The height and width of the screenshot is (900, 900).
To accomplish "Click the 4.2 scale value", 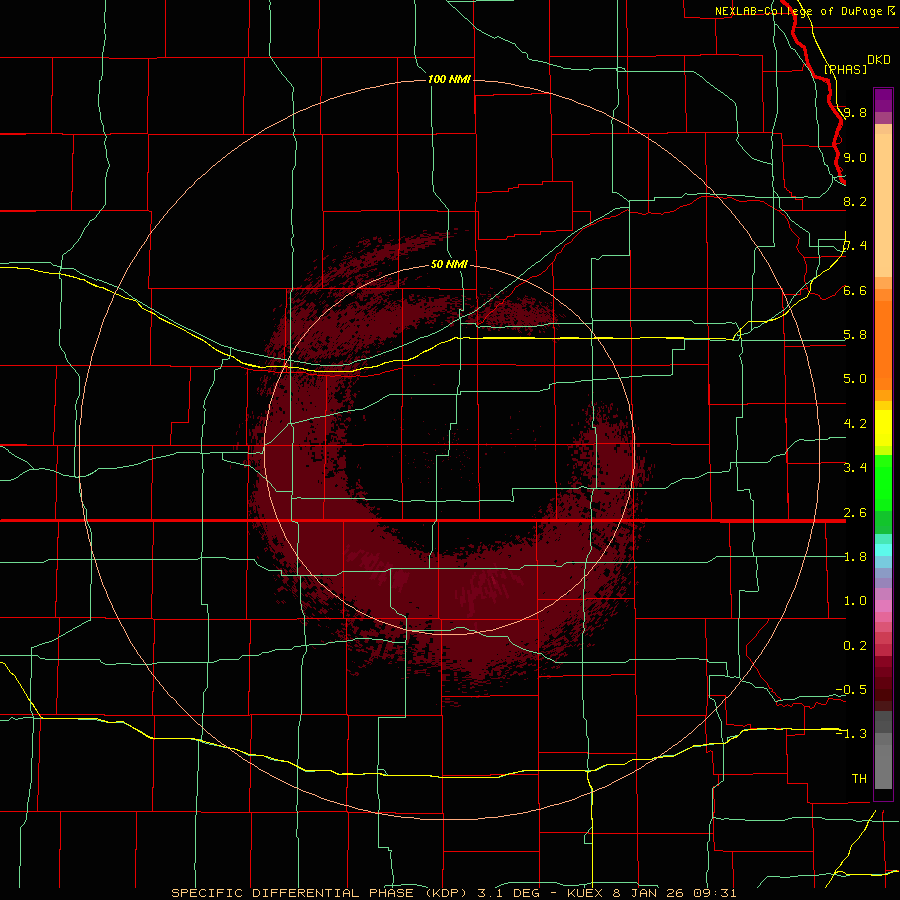I will click(x=855, y=424).
